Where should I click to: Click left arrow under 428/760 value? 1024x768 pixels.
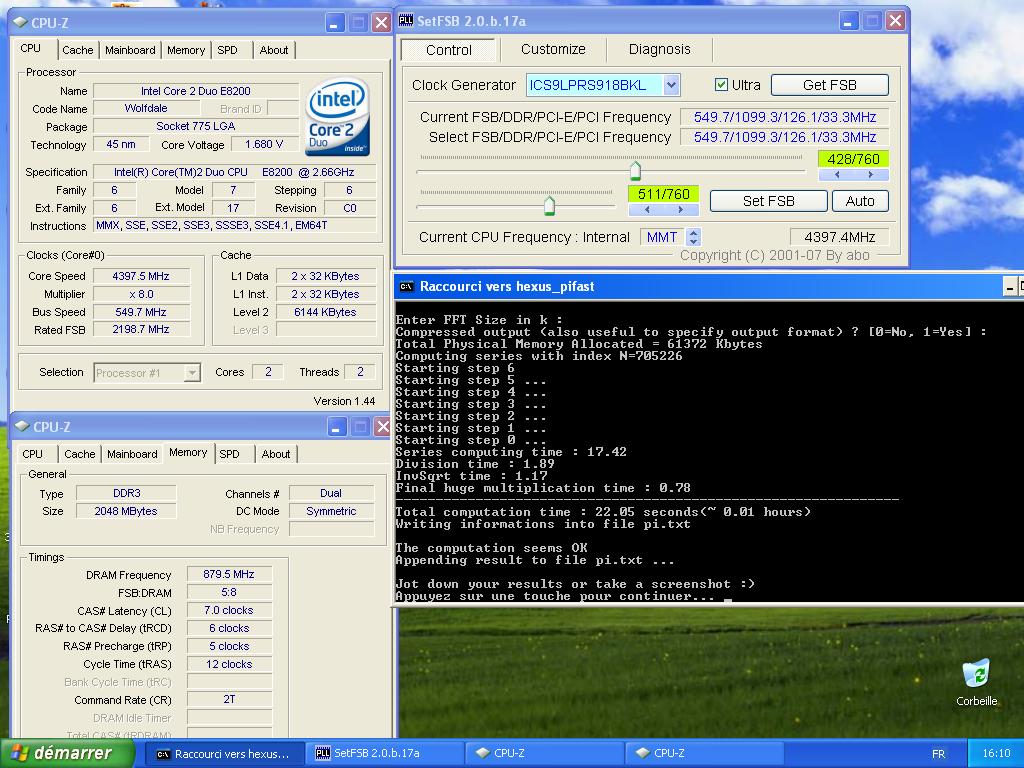[837, 174]
